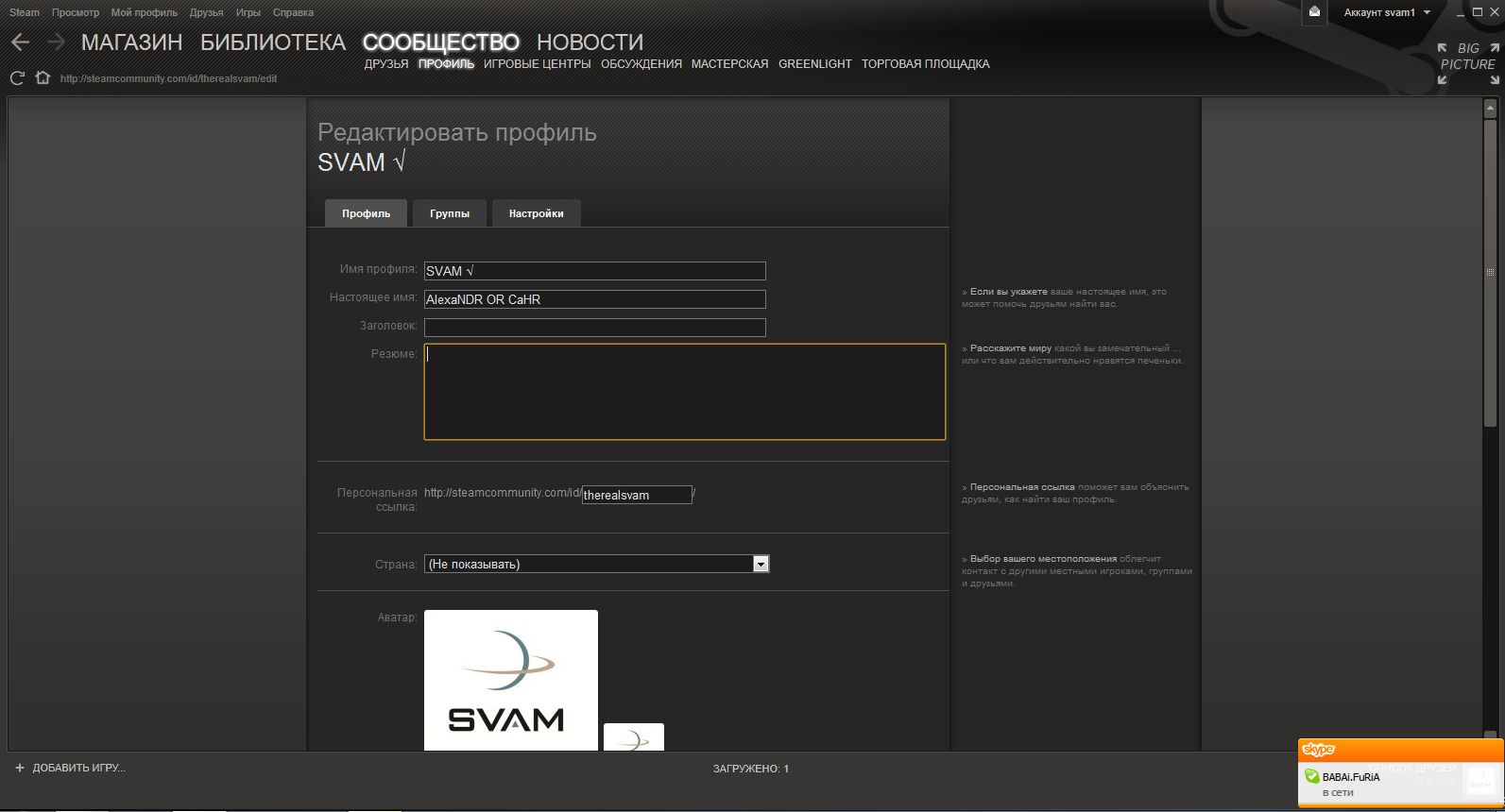Switch to the Профиль edit tab
The height and width of the screenshot is (812, 1505).
366,213
